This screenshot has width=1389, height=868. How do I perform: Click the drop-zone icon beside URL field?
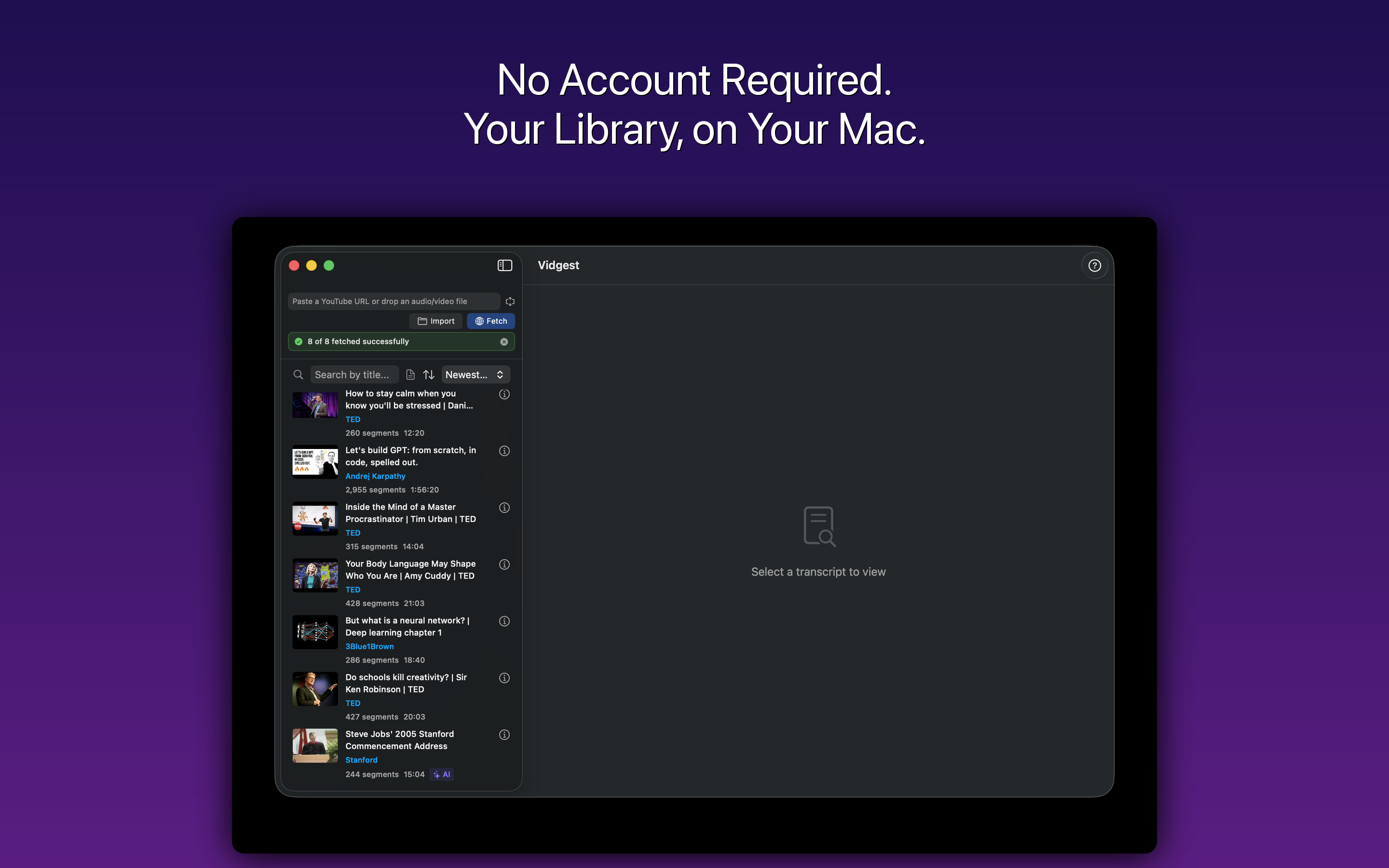pos(510,301)
